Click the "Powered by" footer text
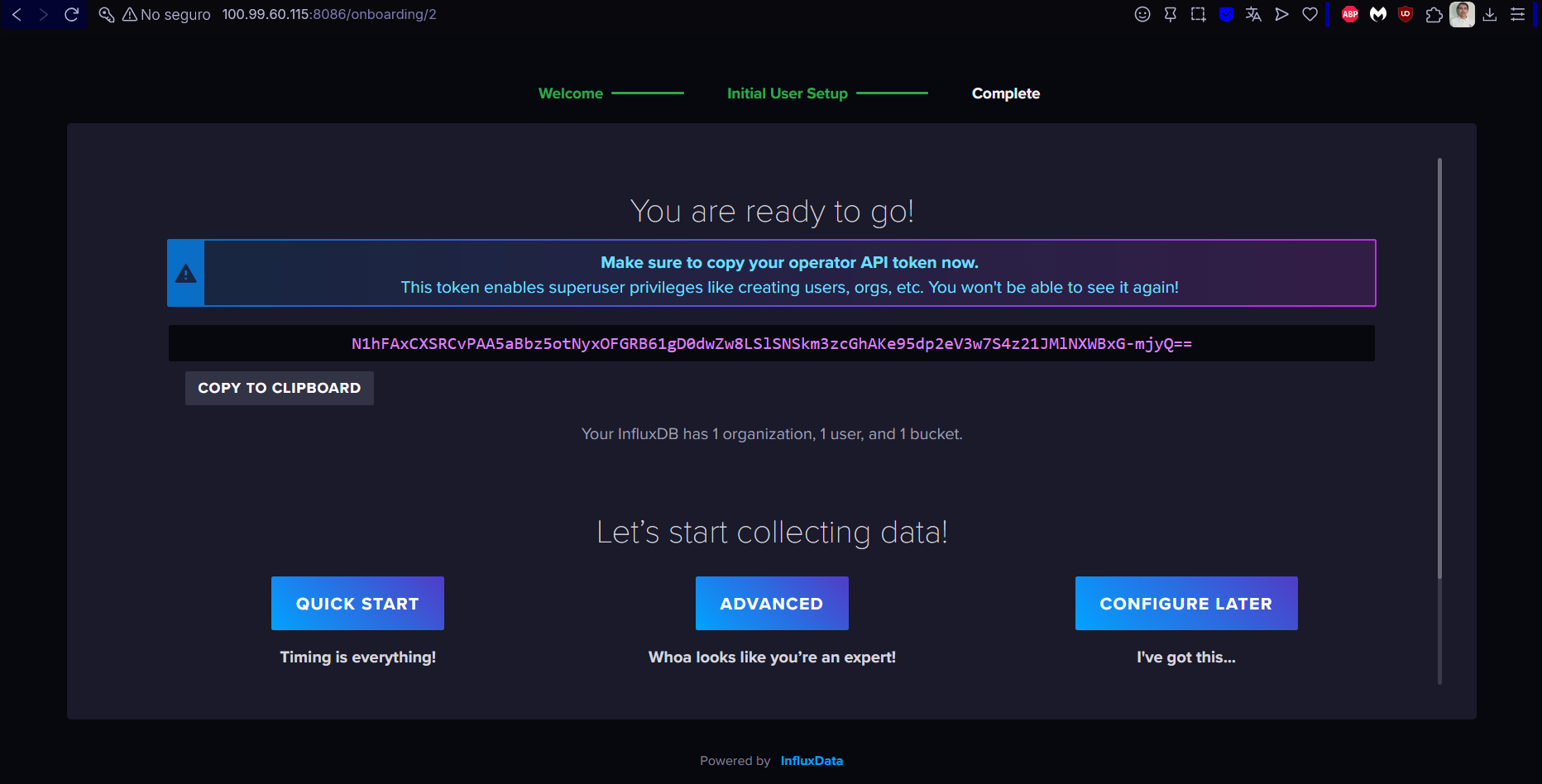 735,761
